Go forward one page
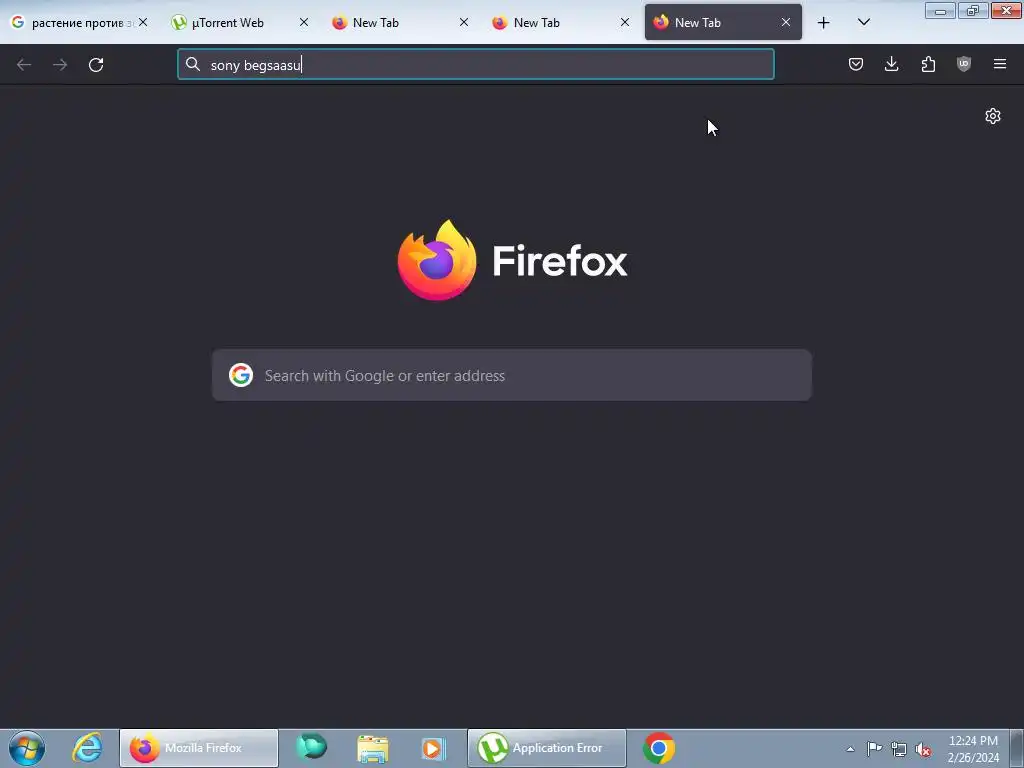This screenshot has height=768, width=1024. (60, 65)
